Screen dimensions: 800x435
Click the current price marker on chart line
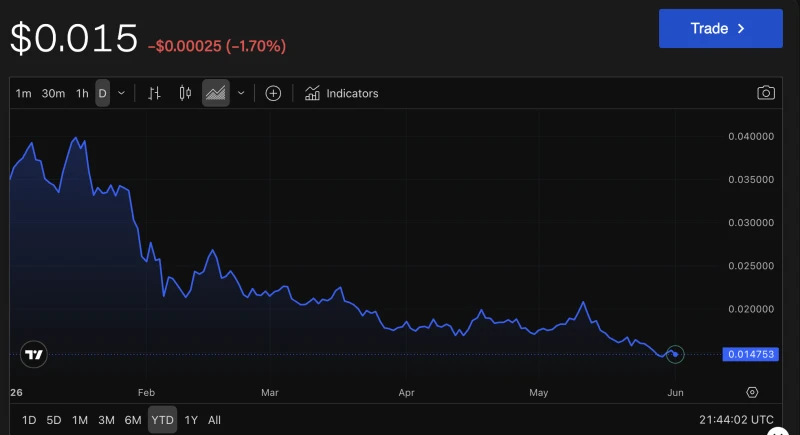click(x=675, y=354)
